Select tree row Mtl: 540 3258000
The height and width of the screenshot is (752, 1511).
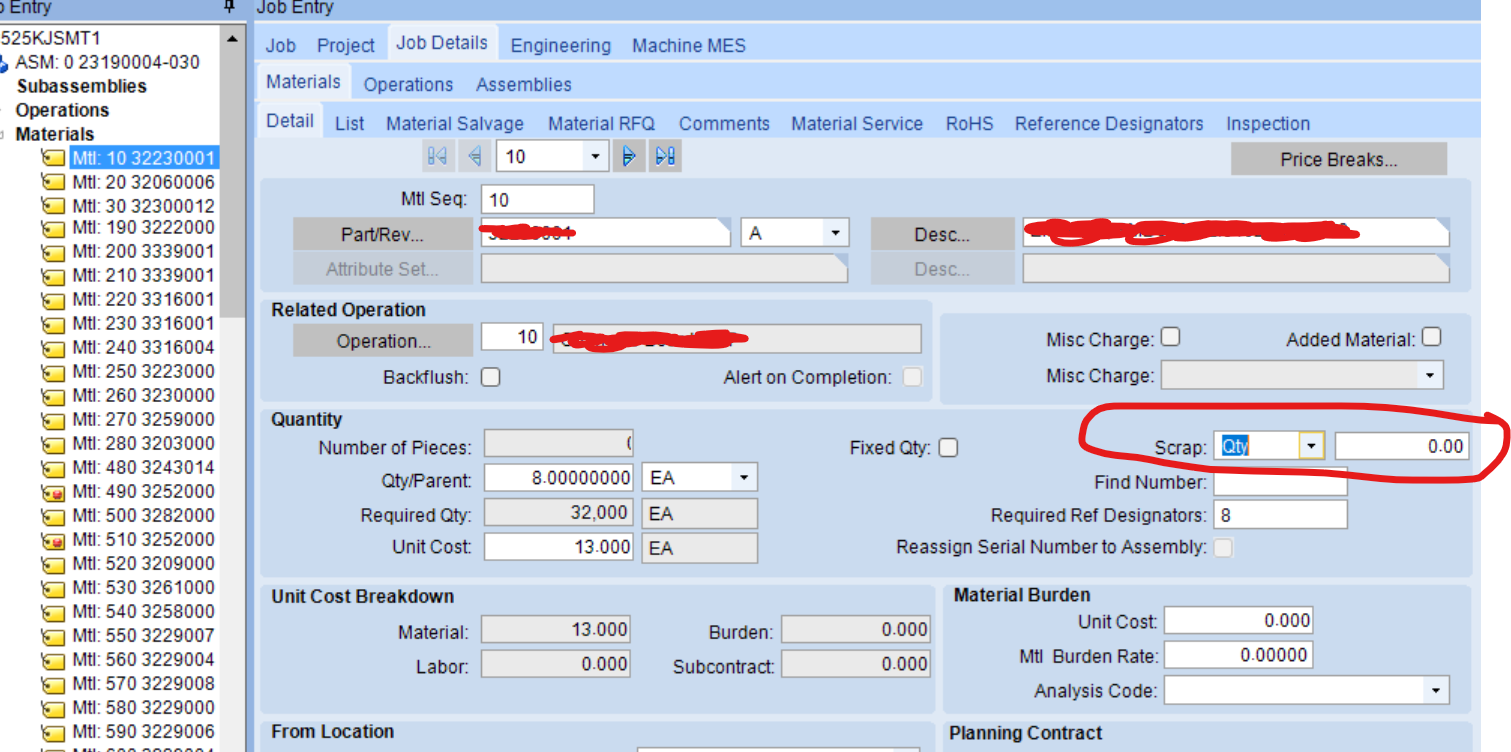[x=143, y=611]
